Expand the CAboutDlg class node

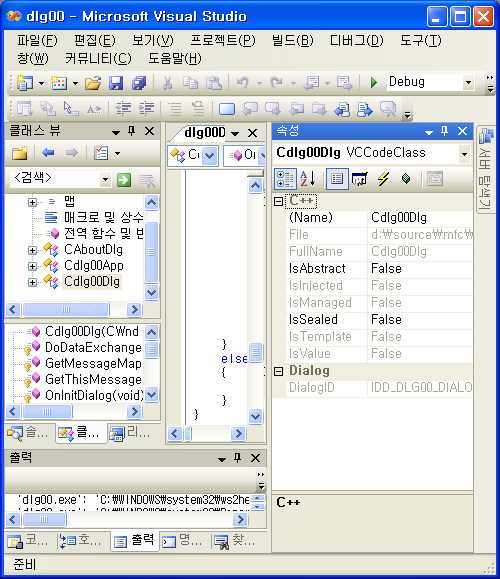pos(32,250)
